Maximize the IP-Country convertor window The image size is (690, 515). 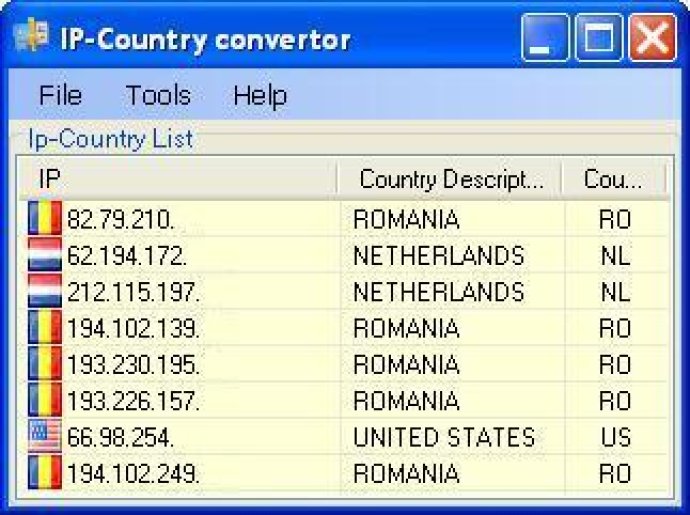tap(599, 37)
